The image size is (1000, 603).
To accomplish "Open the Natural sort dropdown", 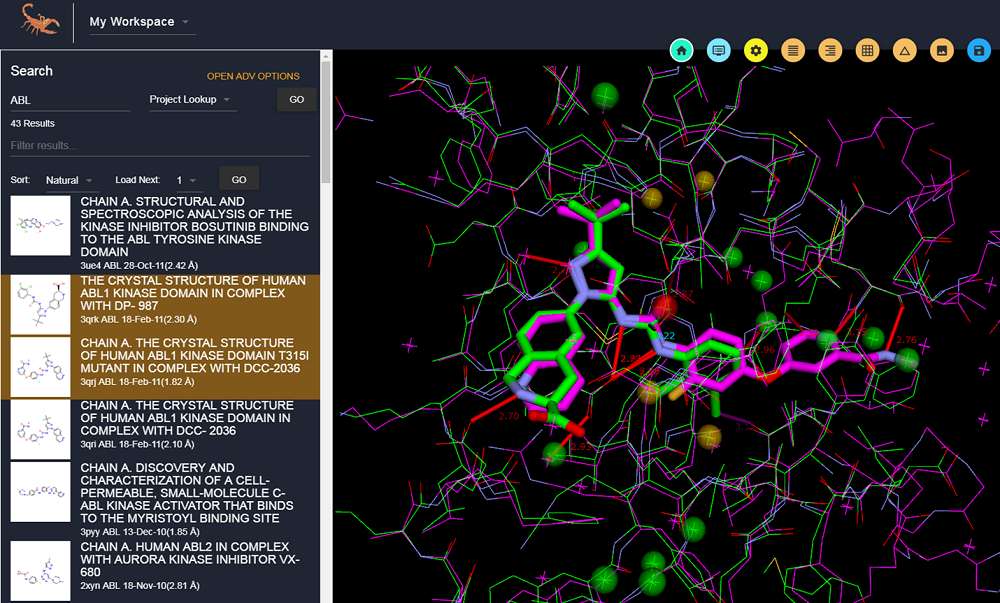I will pyautogui.click(x=71, y=180).
